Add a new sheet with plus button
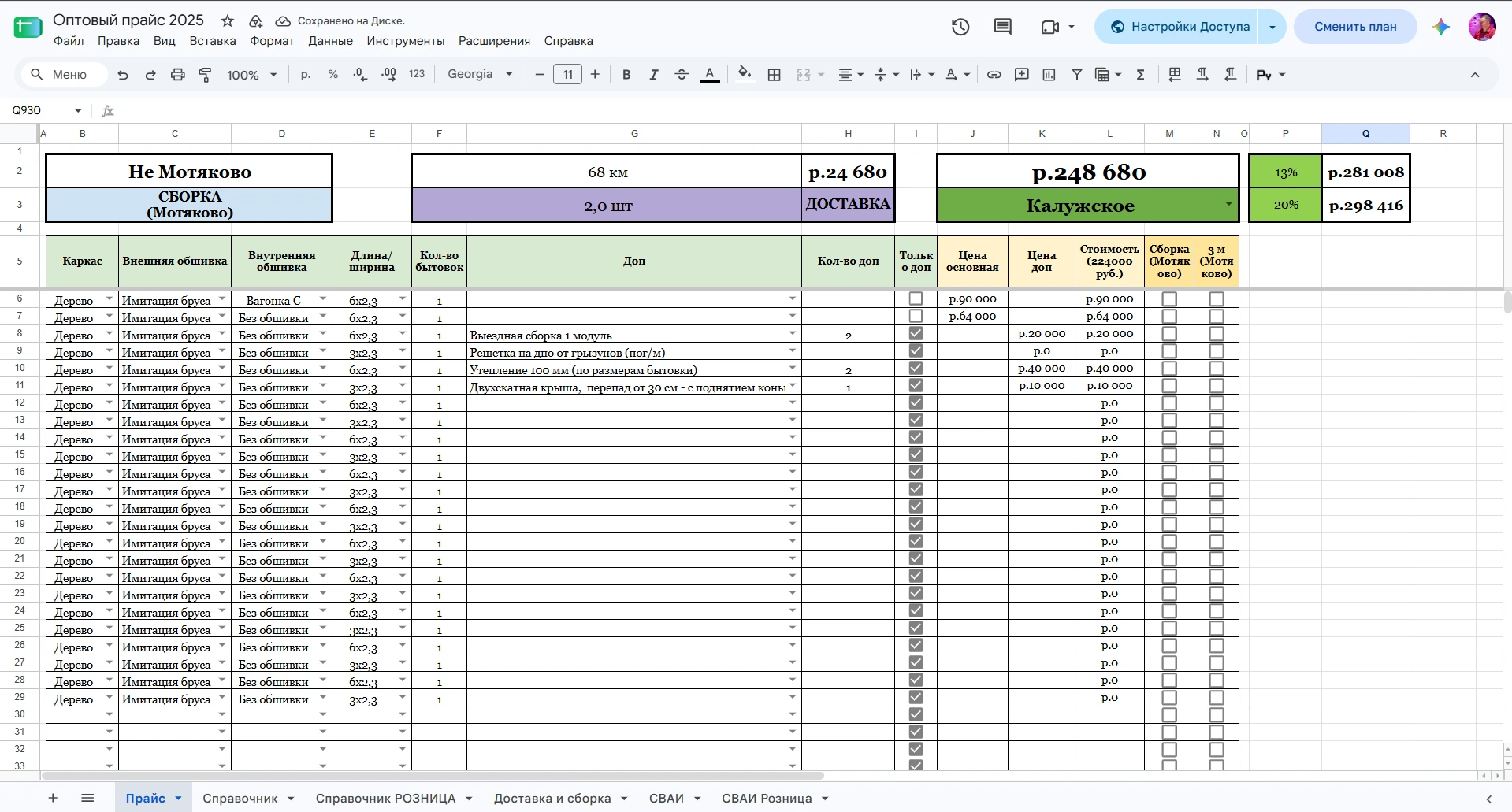This screenshot has width=1512, height=812. (53, 798)
